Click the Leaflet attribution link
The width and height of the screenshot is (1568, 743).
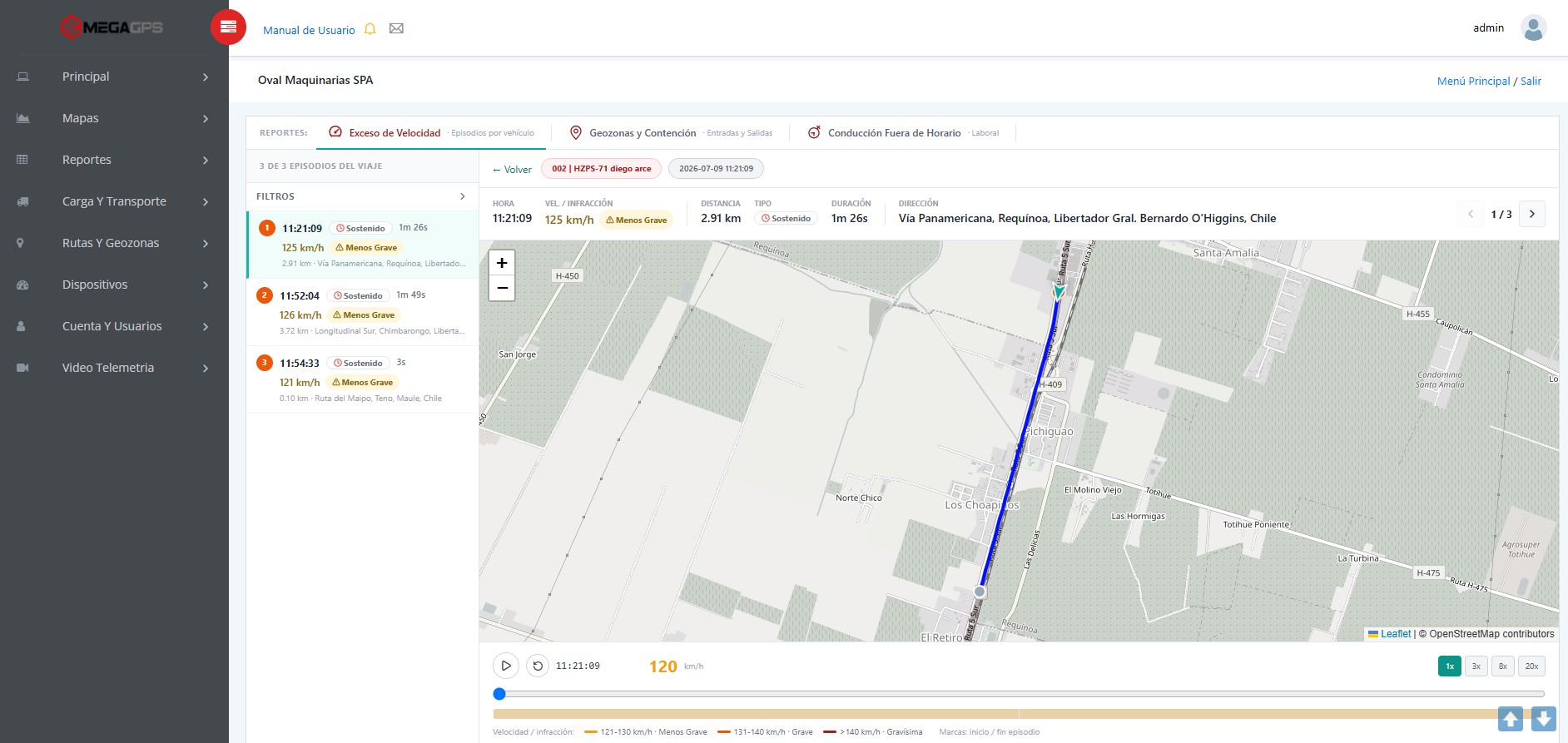(1396, 634)
